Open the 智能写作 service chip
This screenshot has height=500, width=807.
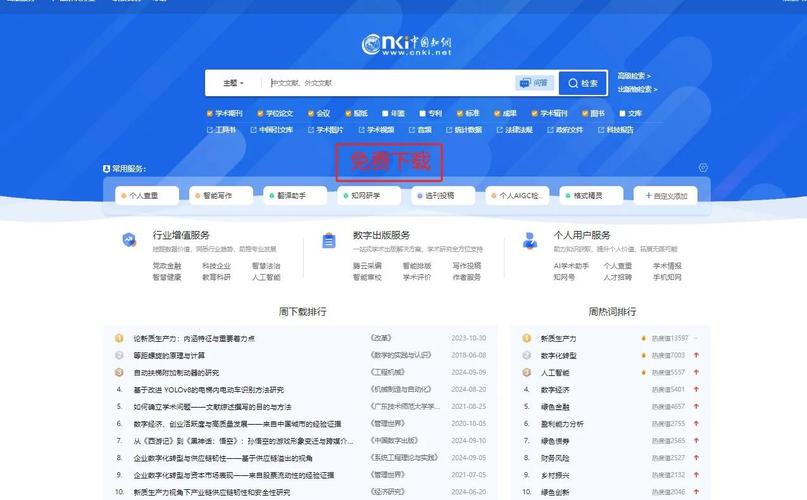tap(221, 196)
